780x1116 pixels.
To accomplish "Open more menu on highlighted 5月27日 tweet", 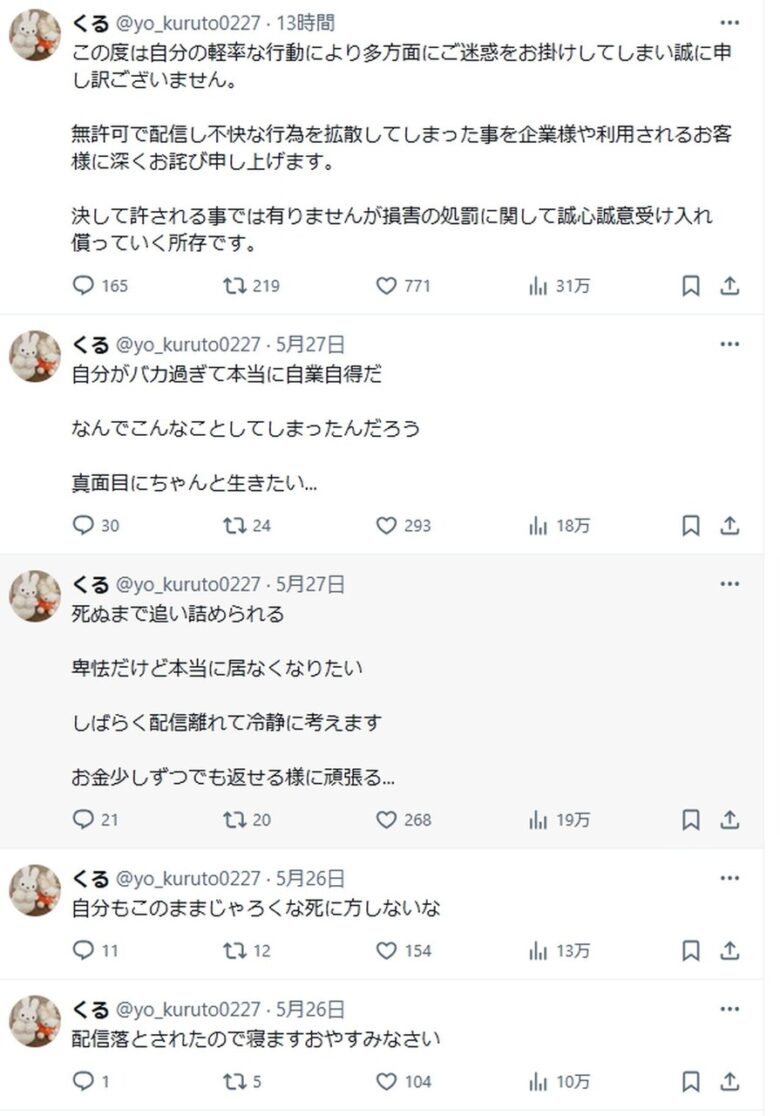I will click(730, 584).
